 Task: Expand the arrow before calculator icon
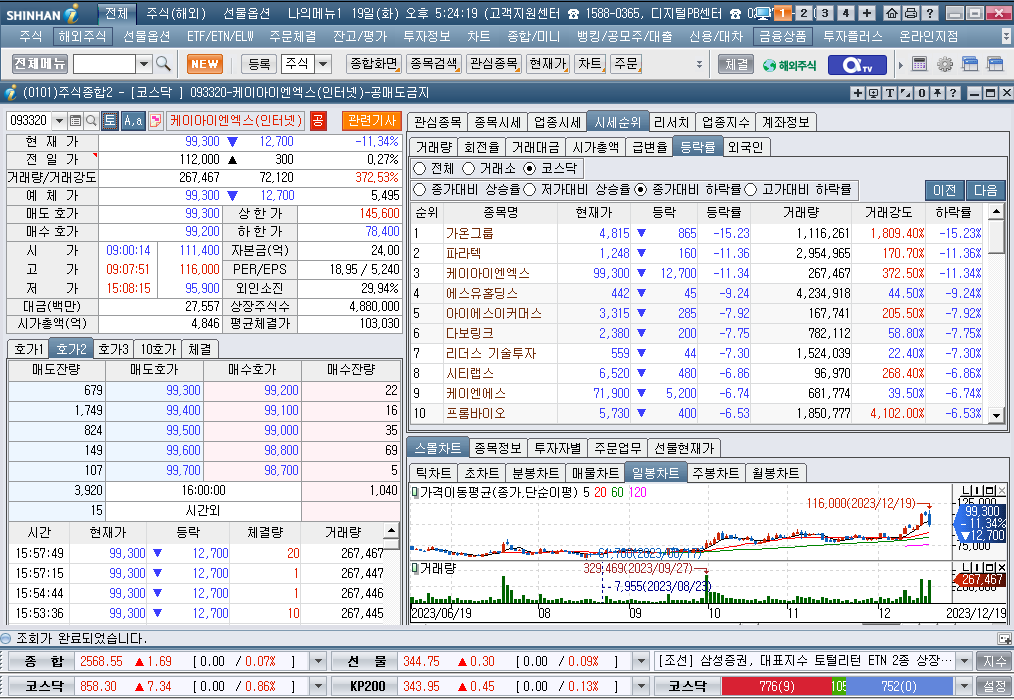tap(900, 65)
